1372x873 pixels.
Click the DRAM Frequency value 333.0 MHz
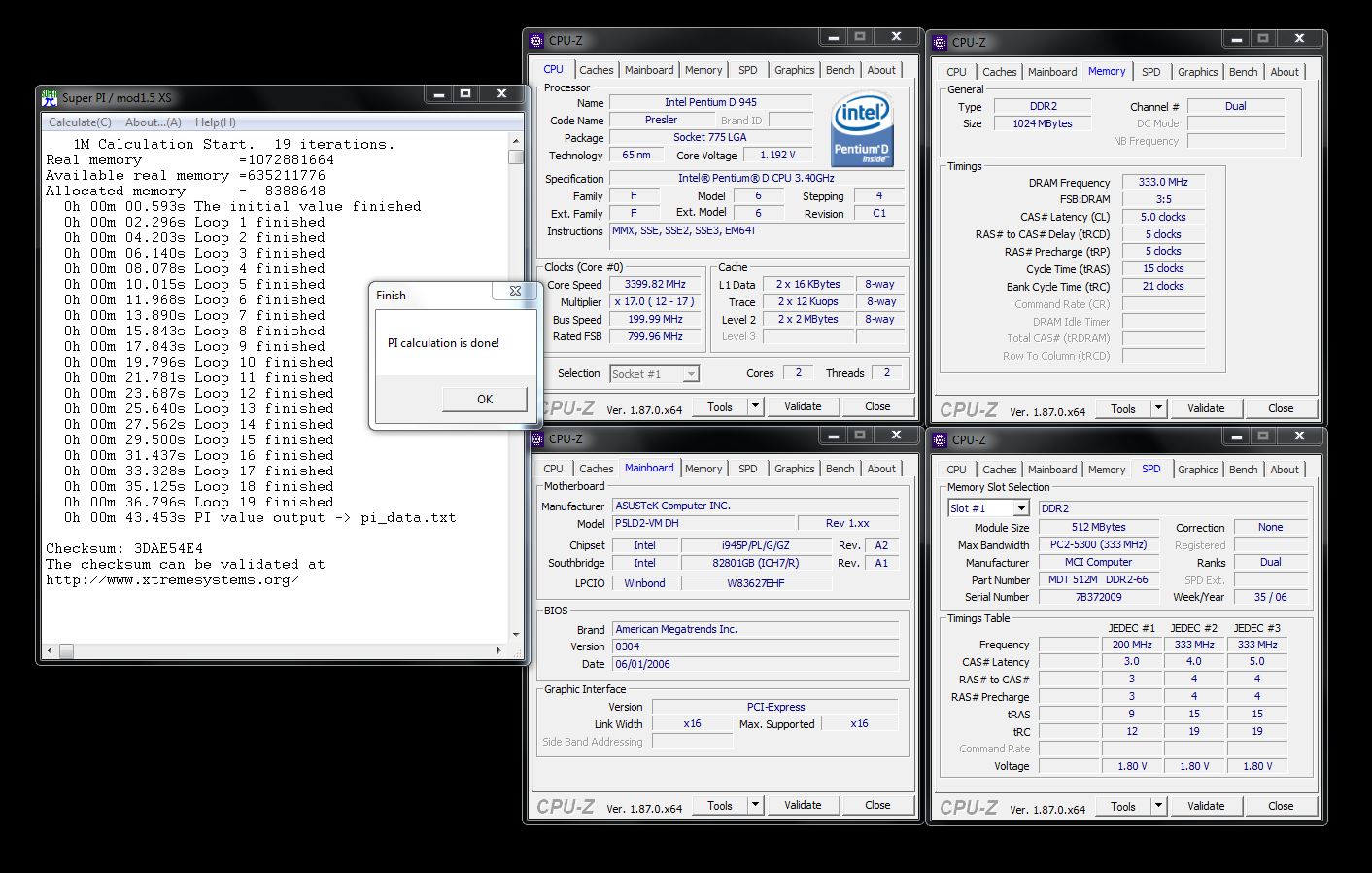pos(1163,182)
